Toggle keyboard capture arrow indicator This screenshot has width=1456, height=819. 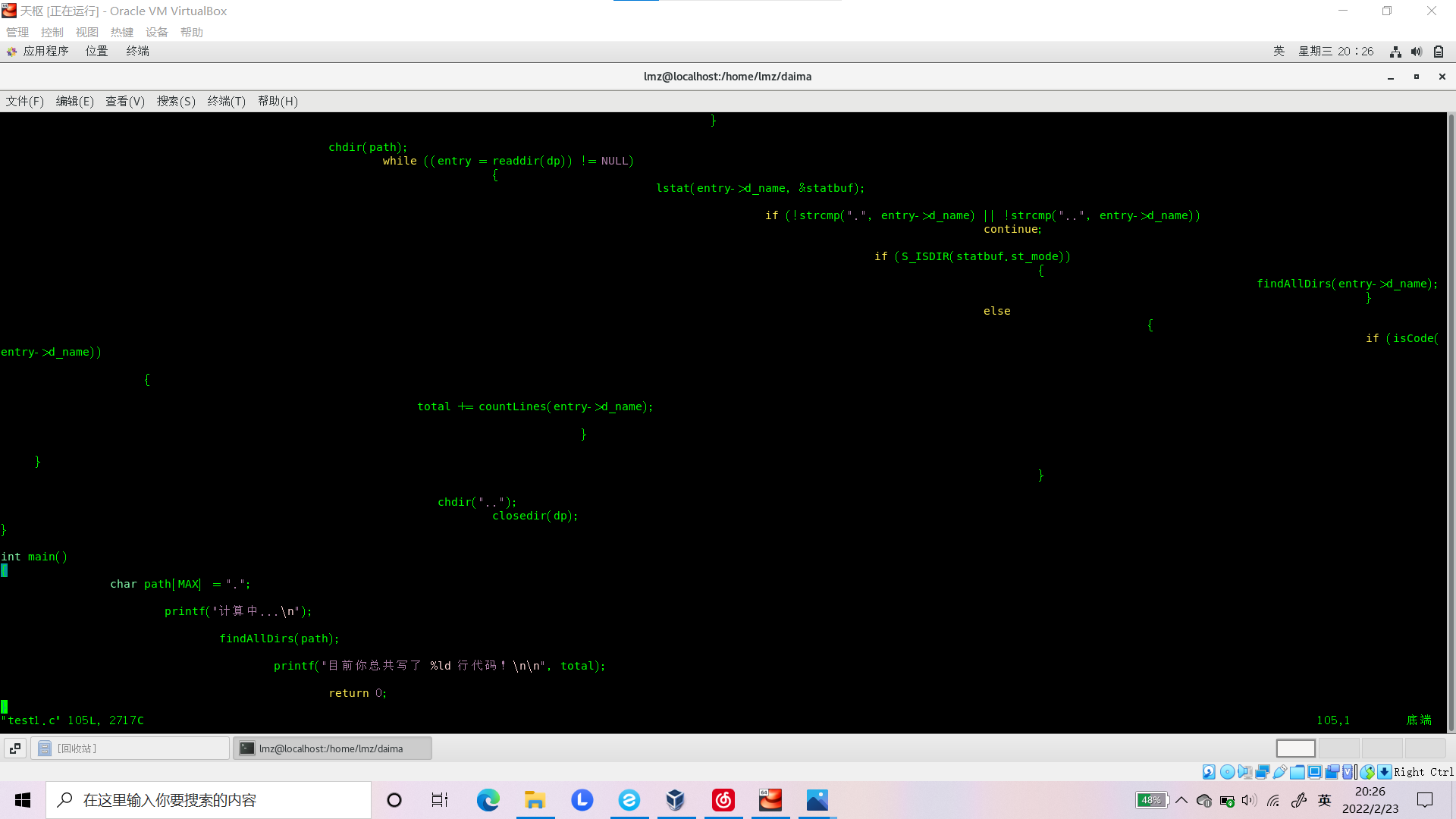tap(1385, 772)
